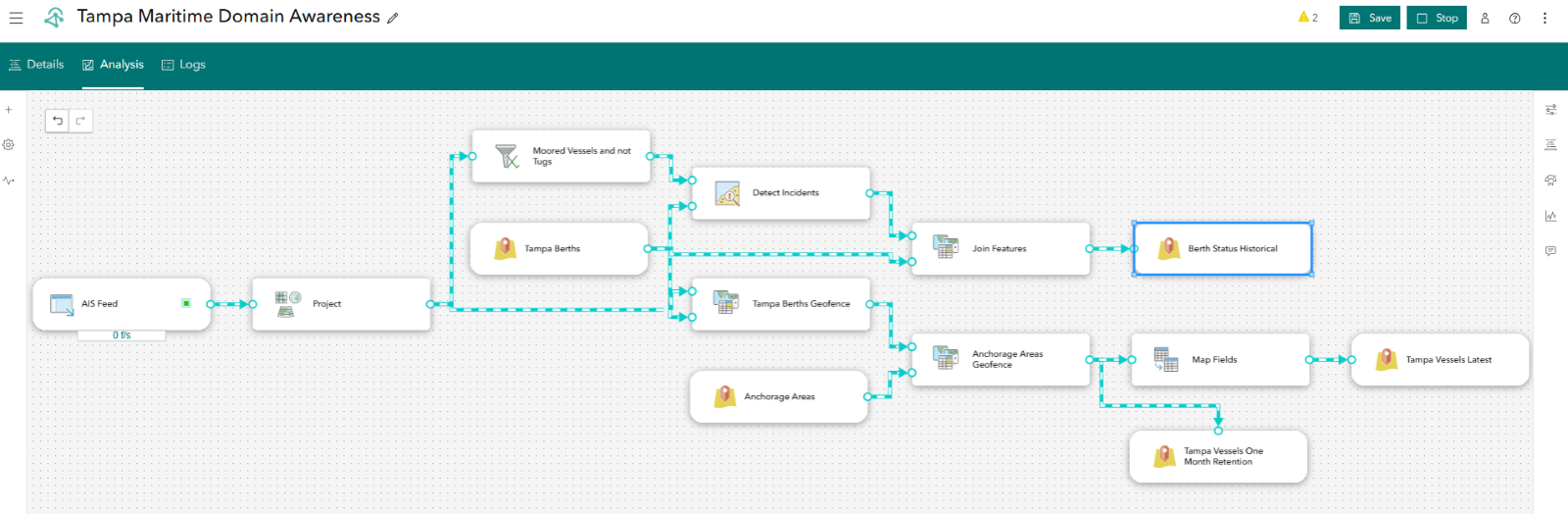The width and height of the screenshot is (1568, 514).
Task: Redo the canvas change
Action: [x=80, y=121]
